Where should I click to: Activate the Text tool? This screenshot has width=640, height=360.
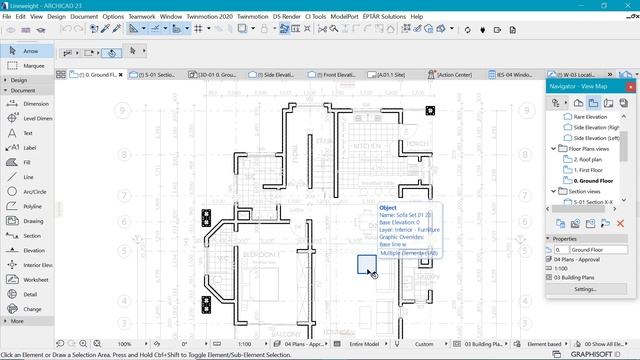[27, 133]
